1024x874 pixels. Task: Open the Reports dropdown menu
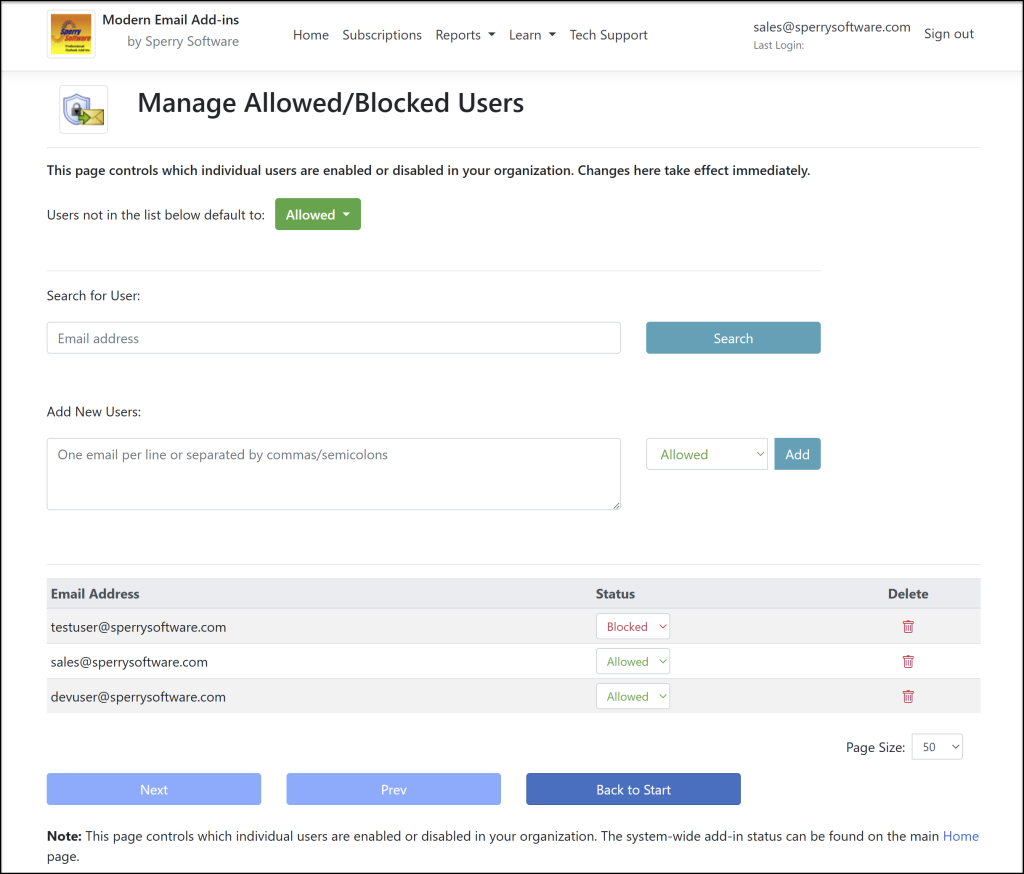pos(464,34)
